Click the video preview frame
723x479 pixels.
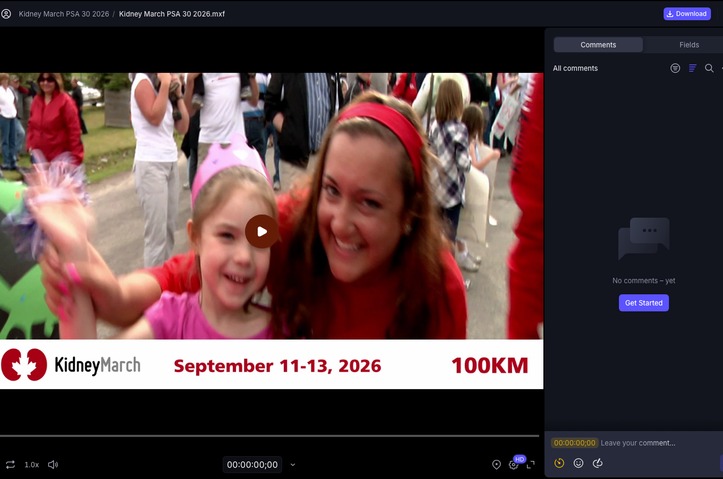pos(272,231)
